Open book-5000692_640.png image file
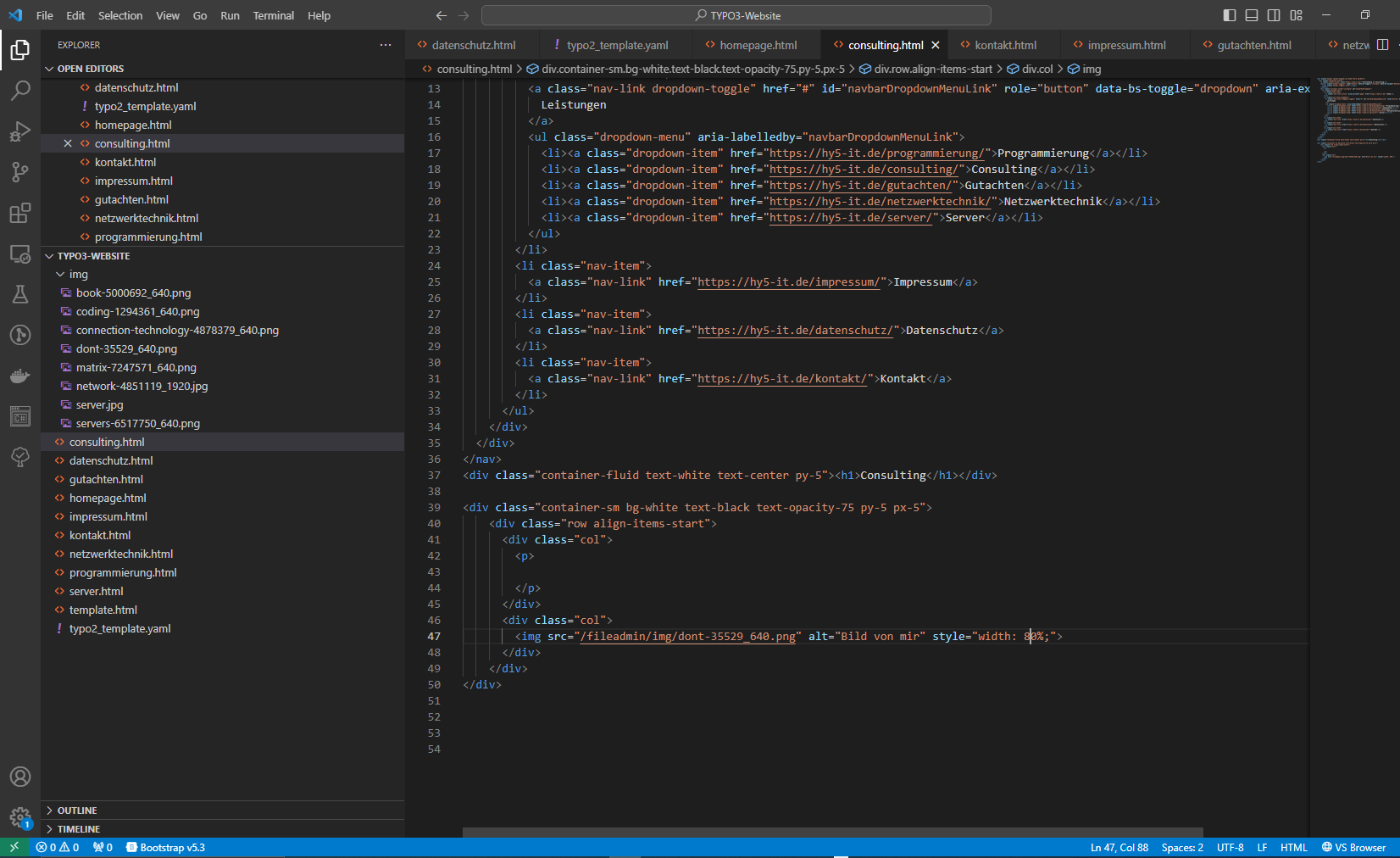Screen dimensions: 1400x858 tap(133, 292)
